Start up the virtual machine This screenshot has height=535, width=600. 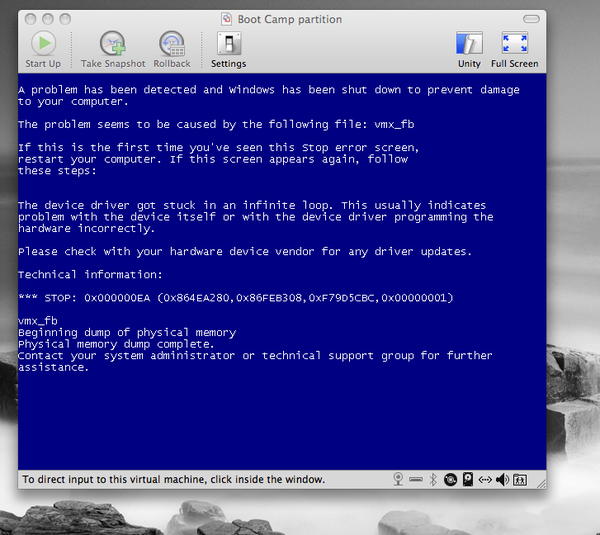point(43,44)
